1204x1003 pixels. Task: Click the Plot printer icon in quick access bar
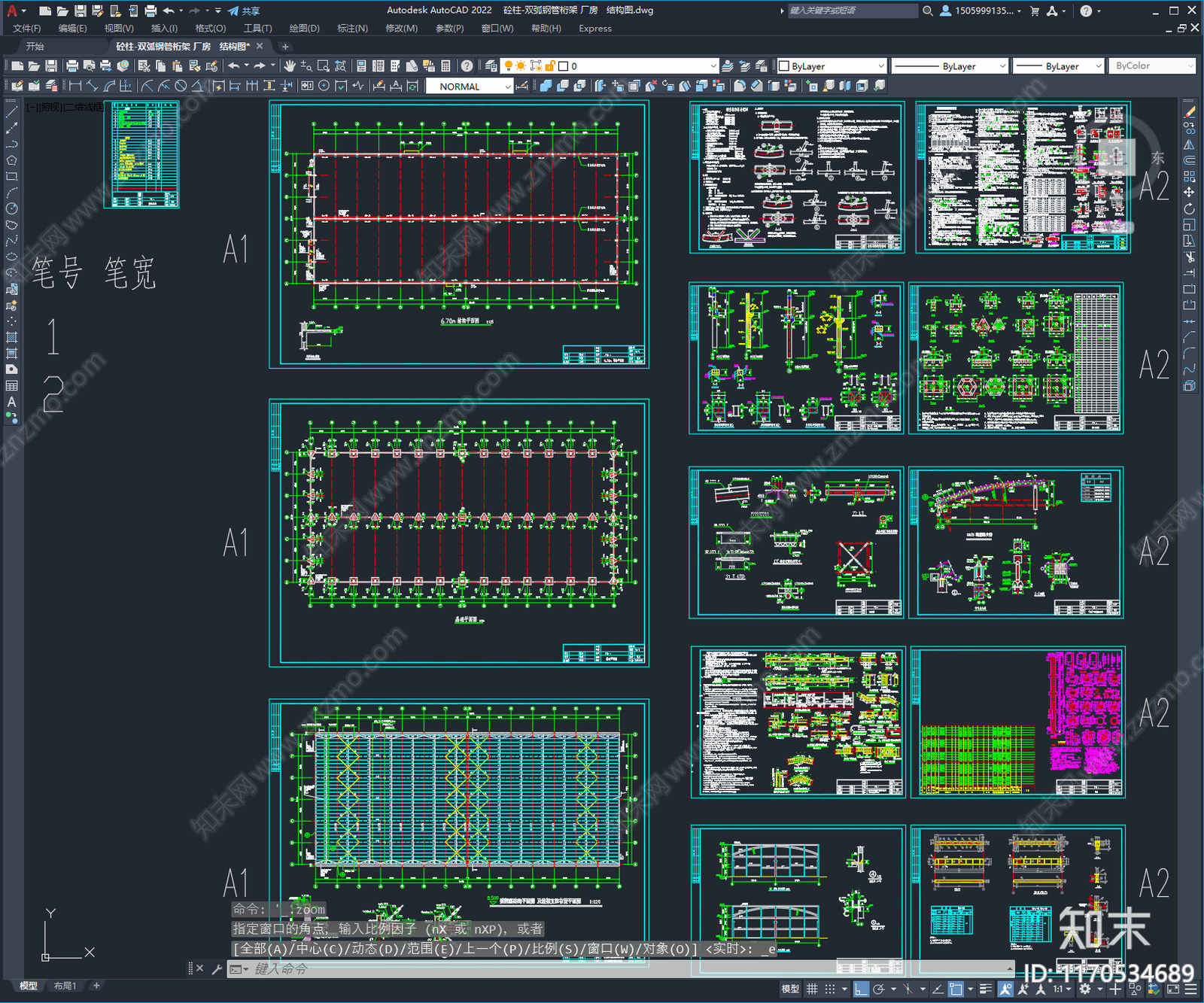pos(150,11)
